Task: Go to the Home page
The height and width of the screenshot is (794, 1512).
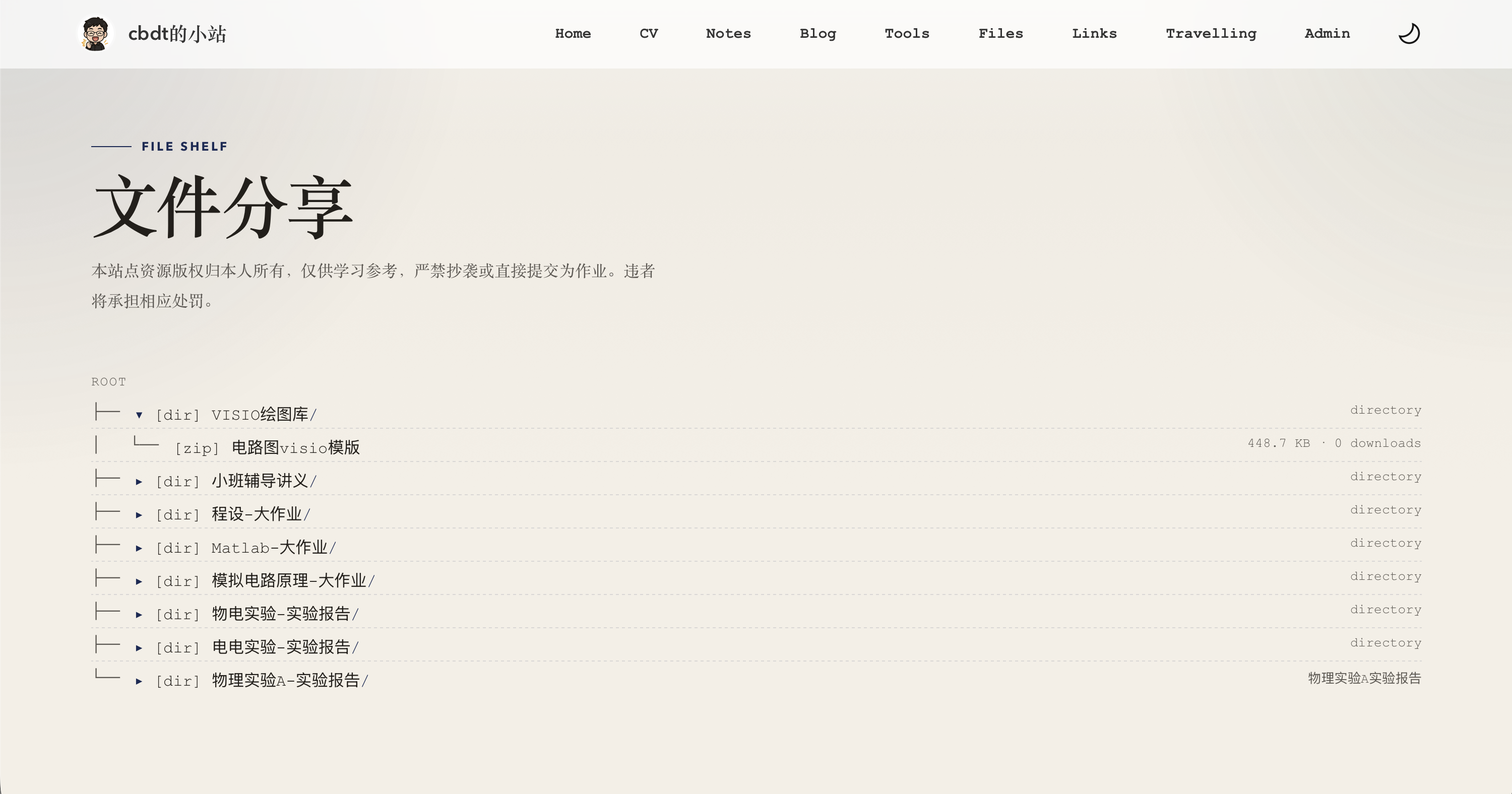Action: click(x=573, y=33)
